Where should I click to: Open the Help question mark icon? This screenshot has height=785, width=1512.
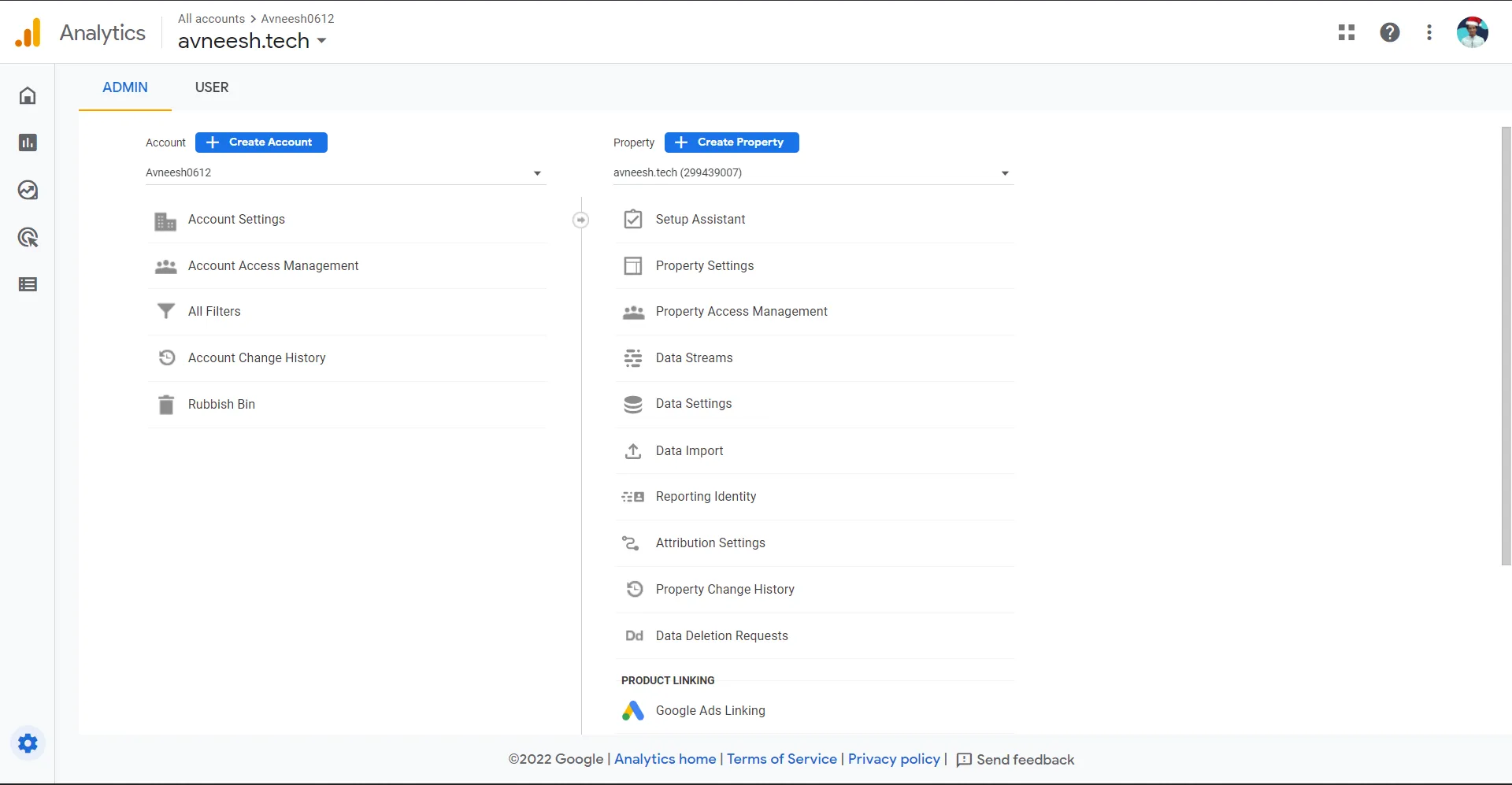tap(1390, 32)
